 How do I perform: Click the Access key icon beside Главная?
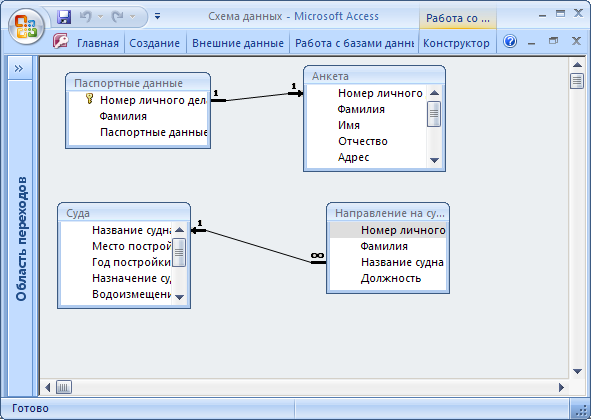pyautogui.click(x=60, y=41)
